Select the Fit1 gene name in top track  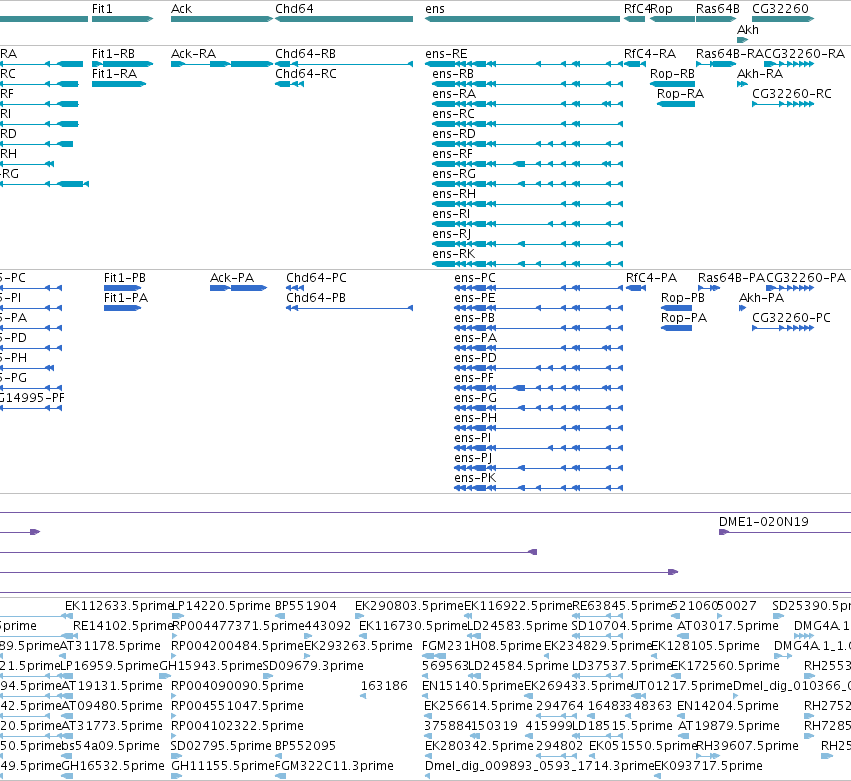pyautogui.click(x=102, y=9)
